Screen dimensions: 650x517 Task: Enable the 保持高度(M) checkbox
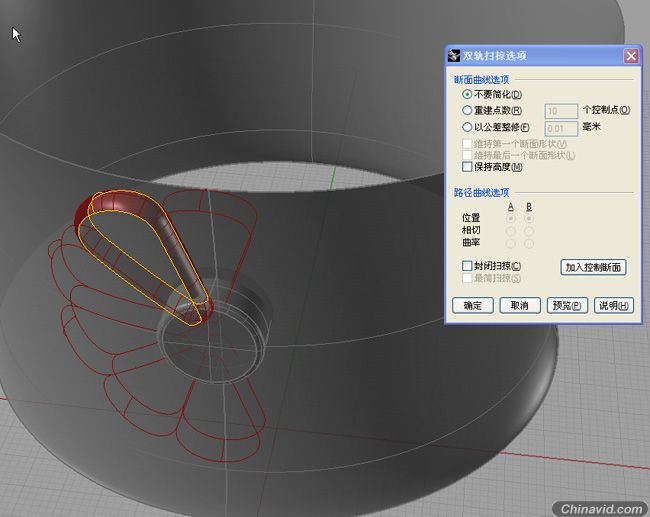coord(467,167)
